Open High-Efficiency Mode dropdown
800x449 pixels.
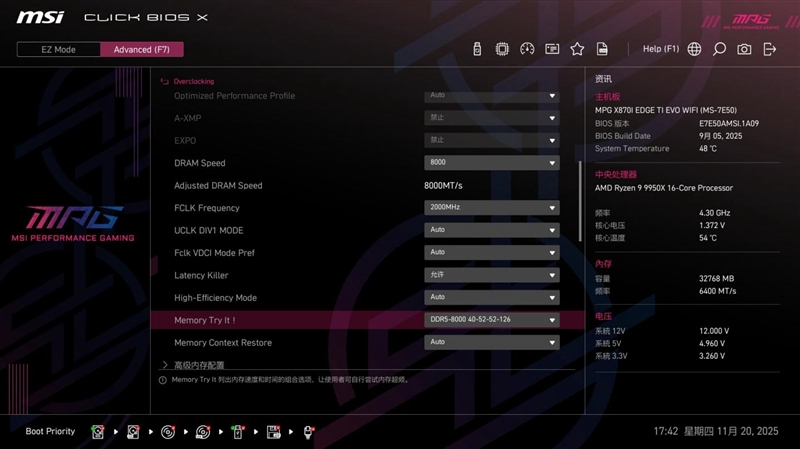(x=492, y=297)
